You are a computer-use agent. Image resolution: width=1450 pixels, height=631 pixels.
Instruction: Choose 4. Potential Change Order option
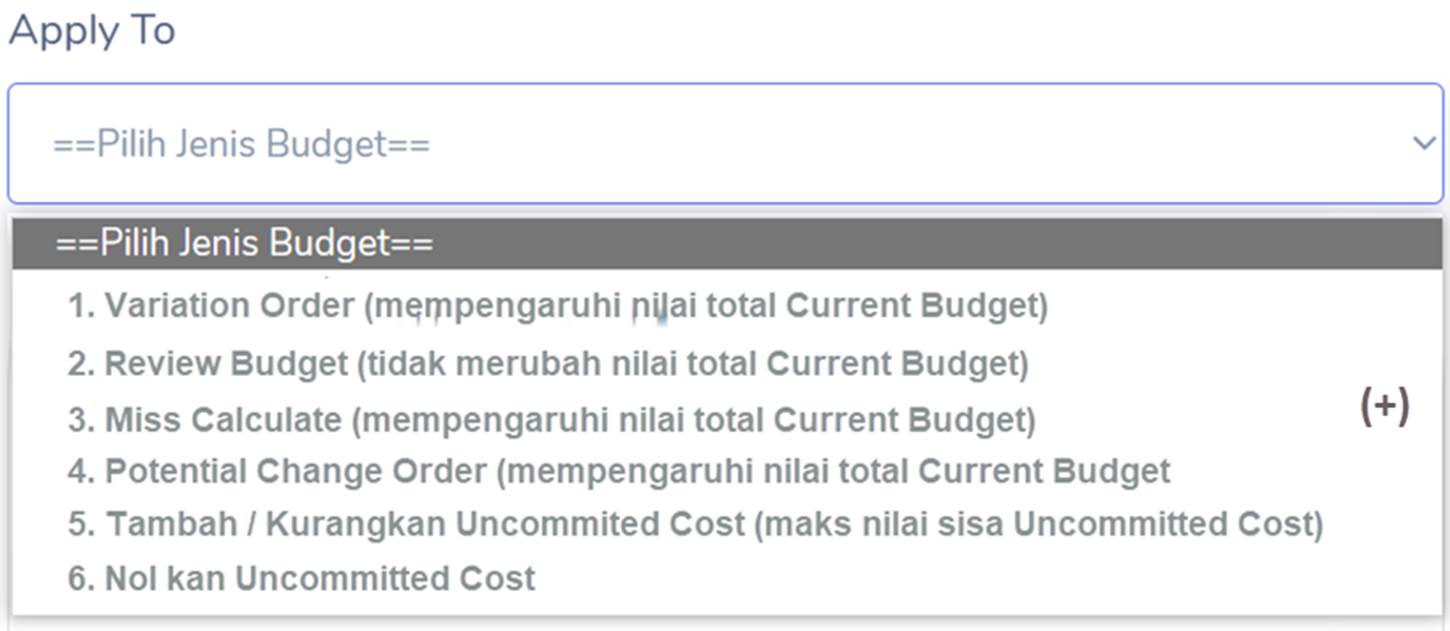click(x=618, y=471)
